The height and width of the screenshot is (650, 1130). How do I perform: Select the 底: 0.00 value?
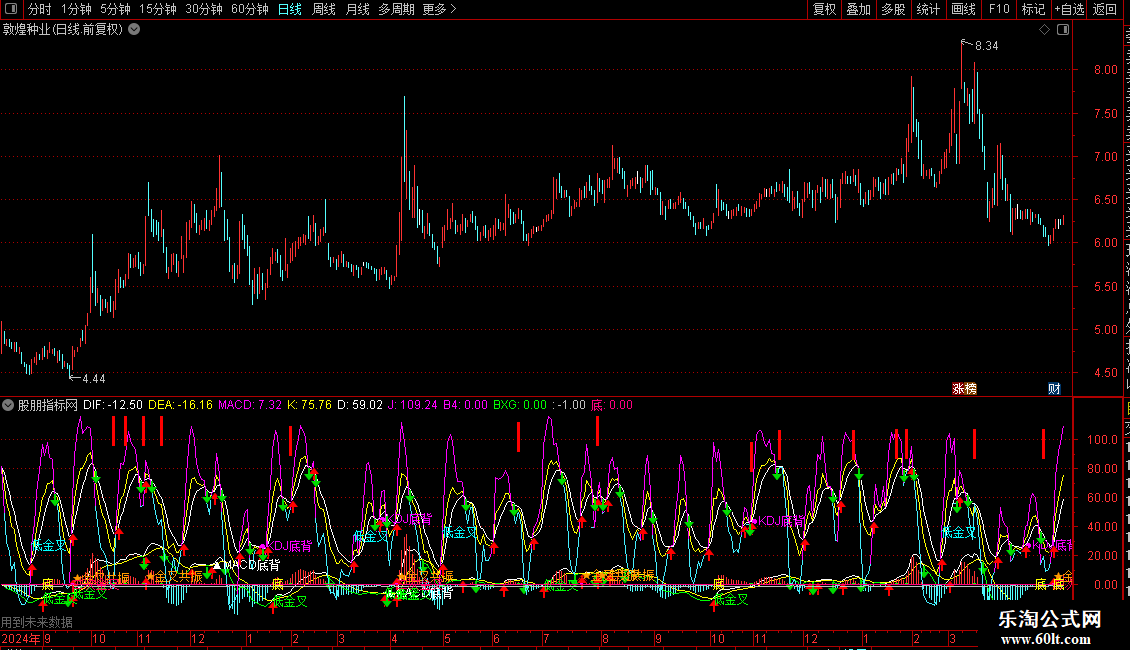tap(612, 405)
